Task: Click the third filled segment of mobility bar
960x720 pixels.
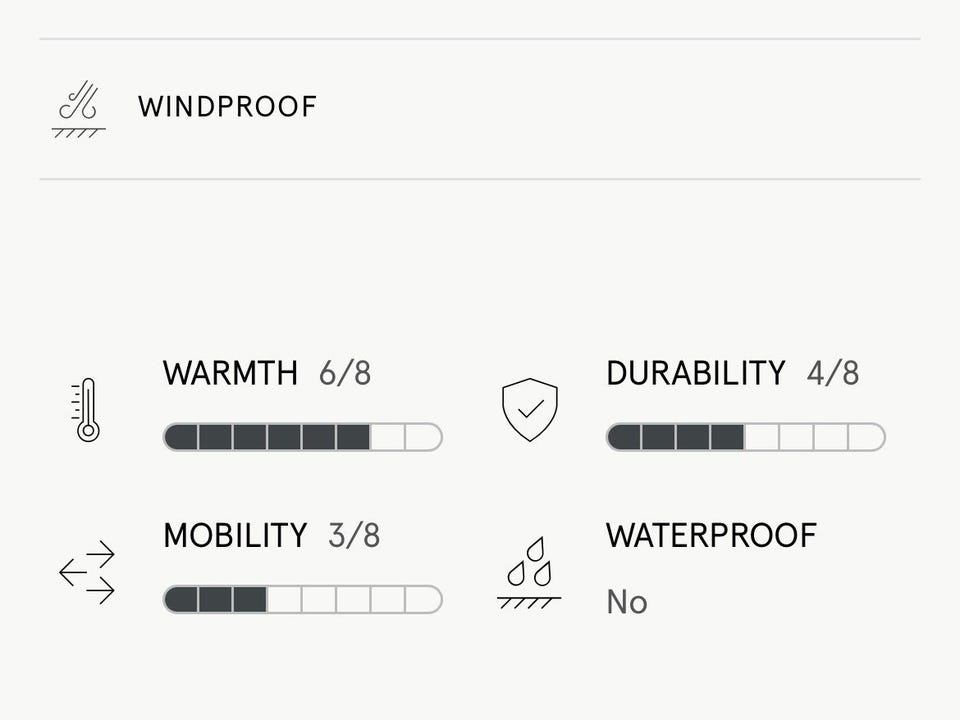Action: [250, 599]
